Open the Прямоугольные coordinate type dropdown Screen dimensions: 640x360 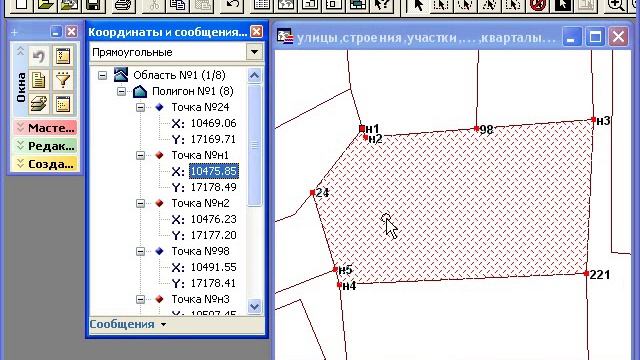(x=254, y=52)
